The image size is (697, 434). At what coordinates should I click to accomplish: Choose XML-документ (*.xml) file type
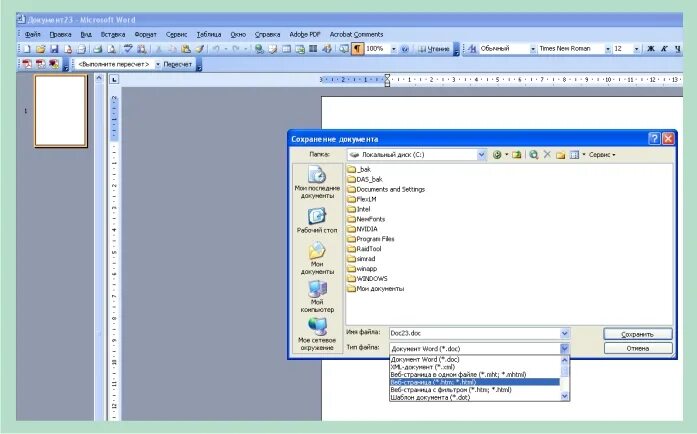click(474, 367)
